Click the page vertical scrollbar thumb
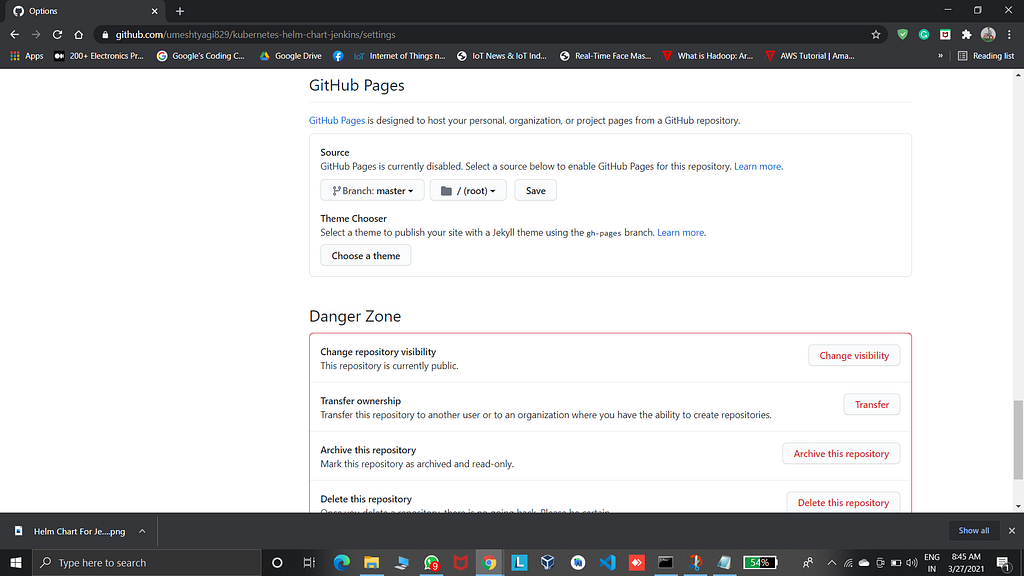The height and width of the screenshot is (576, 1024). pyautogui.click(x=1018, y=440)
